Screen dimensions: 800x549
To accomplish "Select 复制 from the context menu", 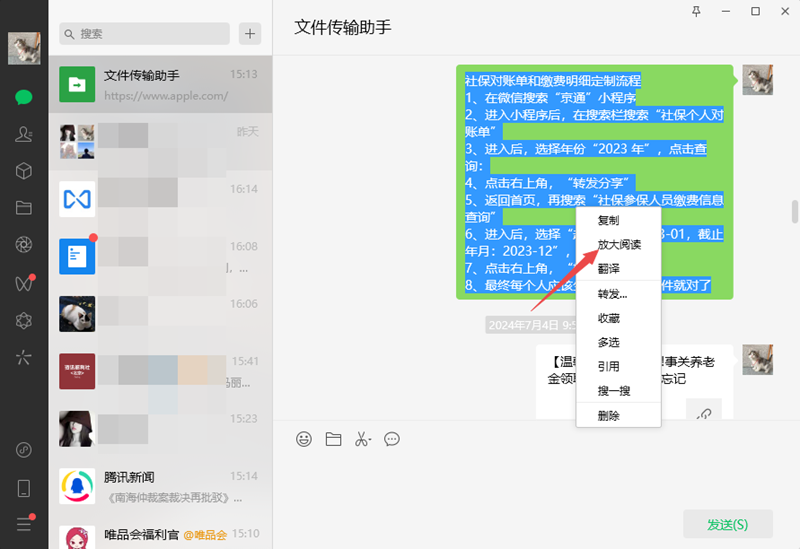I will (608, 220).
